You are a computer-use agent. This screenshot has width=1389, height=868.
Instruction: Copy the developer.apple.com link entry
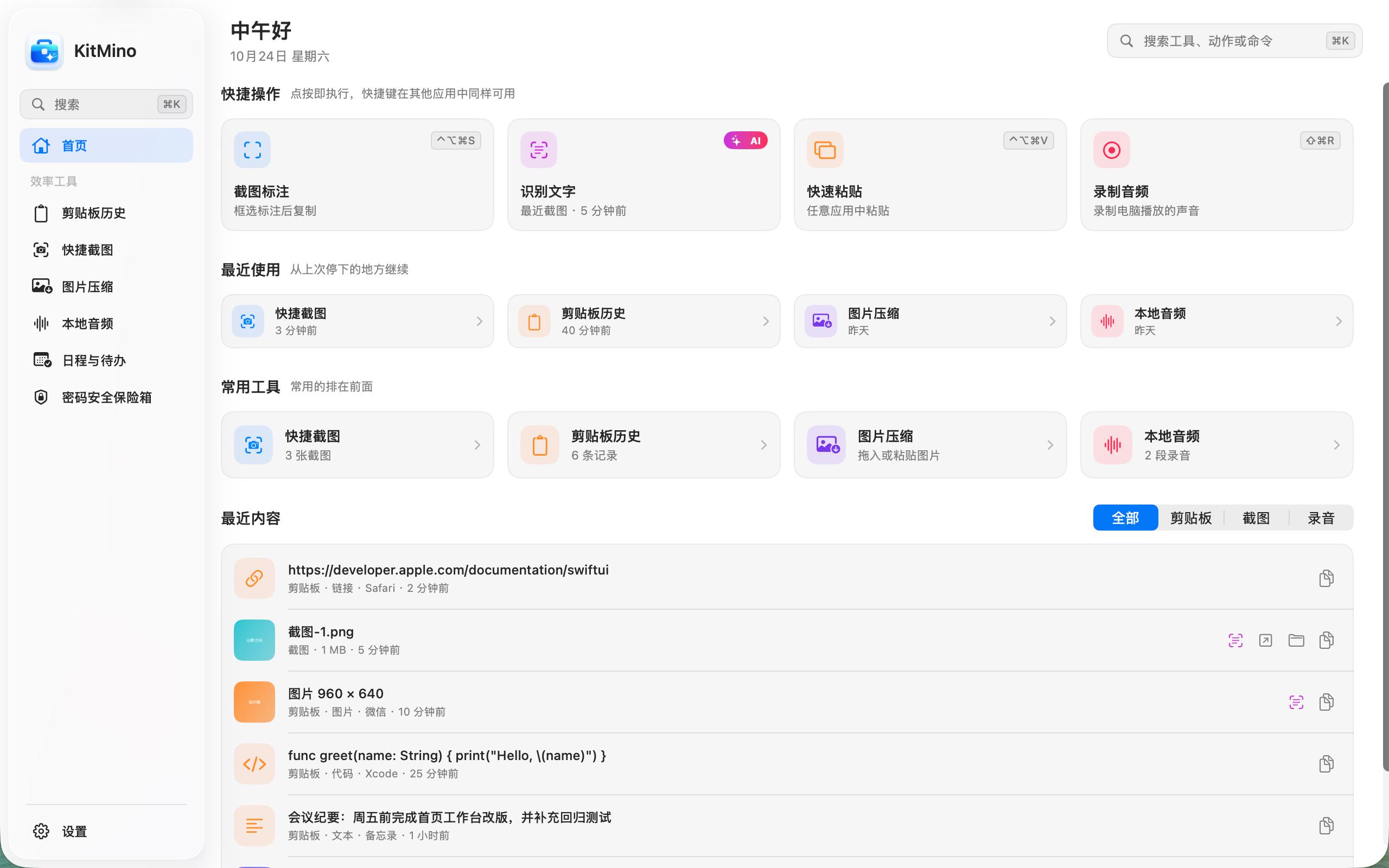point(1326,578)
